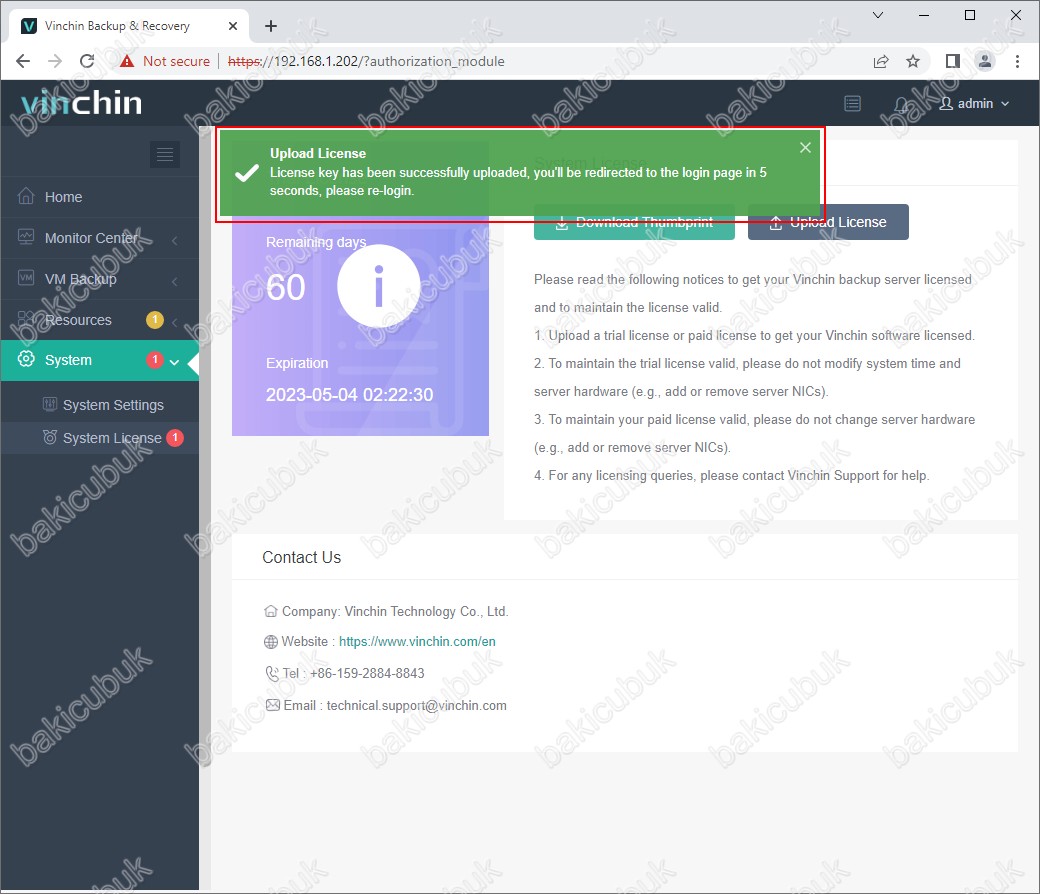
Task: Click the telephone number +86-159-2884-8843
Action: (x=367, y=673)
